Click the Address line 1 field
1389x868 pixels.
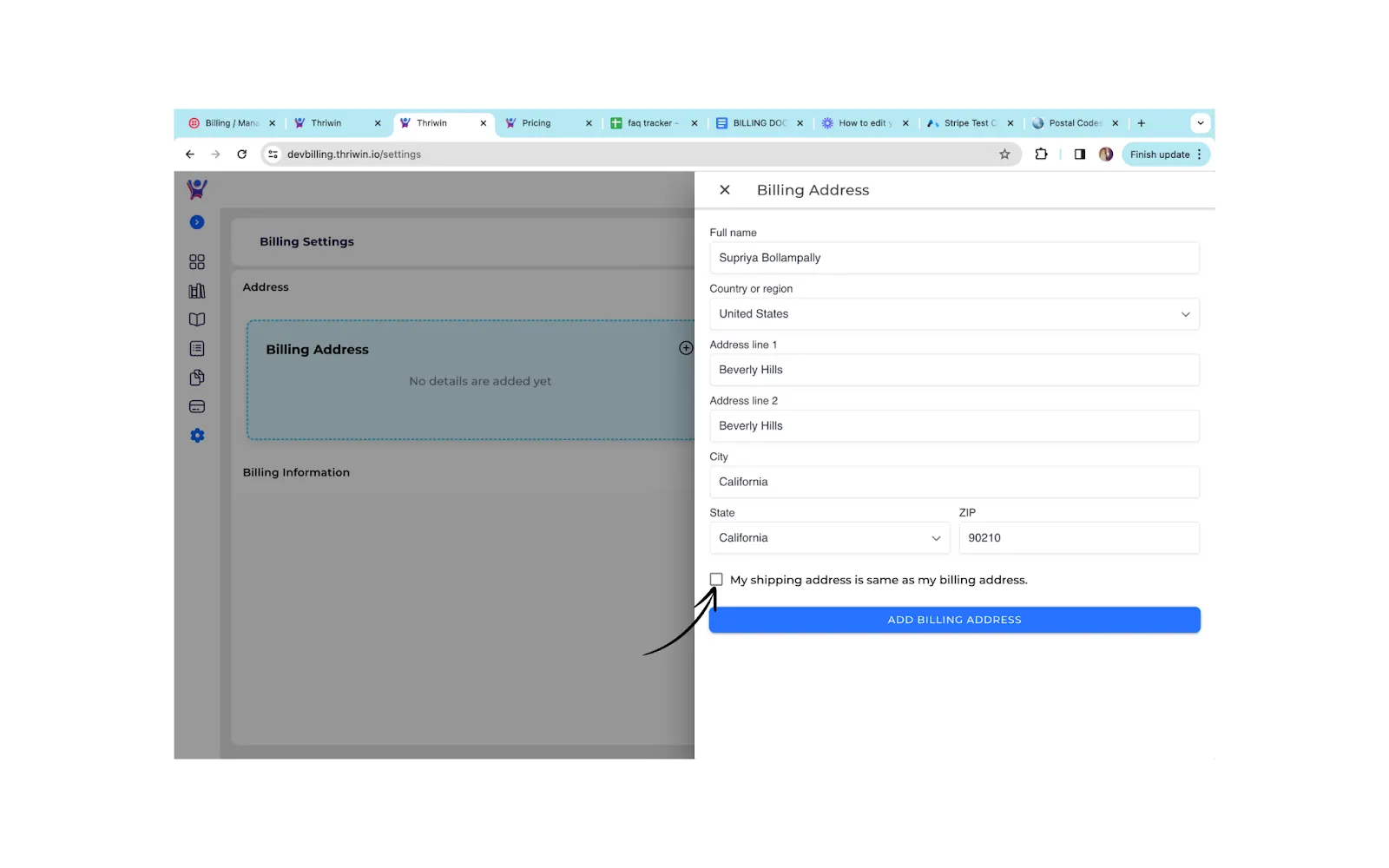954,370
